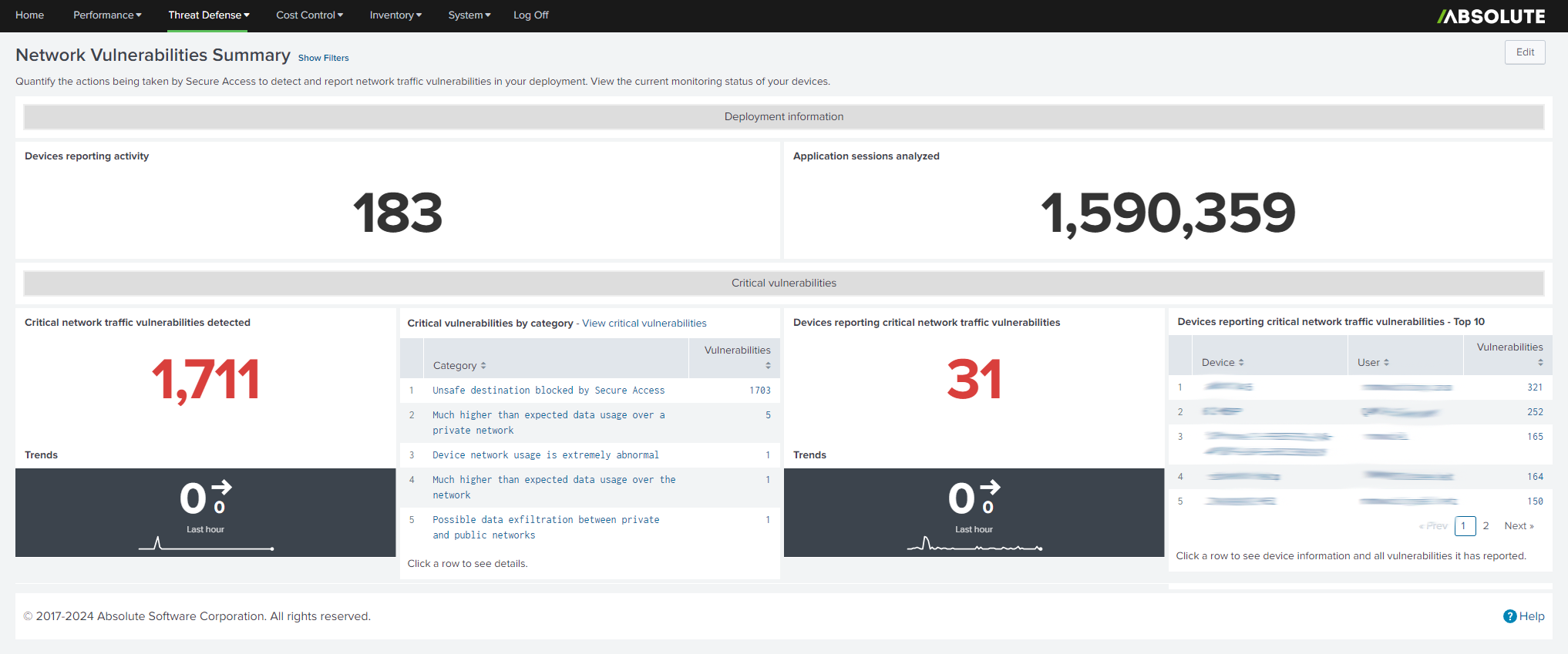This screenshot has width=1568, height=654.
Task: Click Log Off in navigation
Action: coord(530,15)
